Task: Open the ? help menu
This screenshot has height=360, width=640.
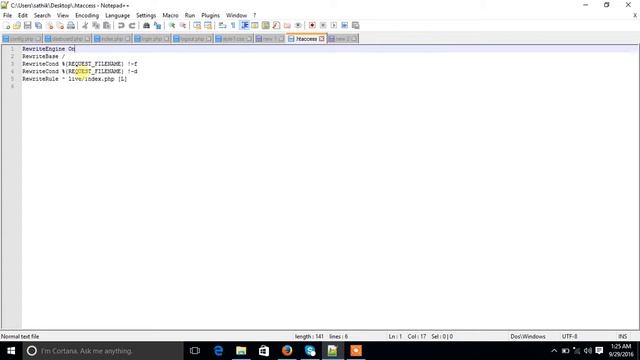Action: [x=255, y=16]
